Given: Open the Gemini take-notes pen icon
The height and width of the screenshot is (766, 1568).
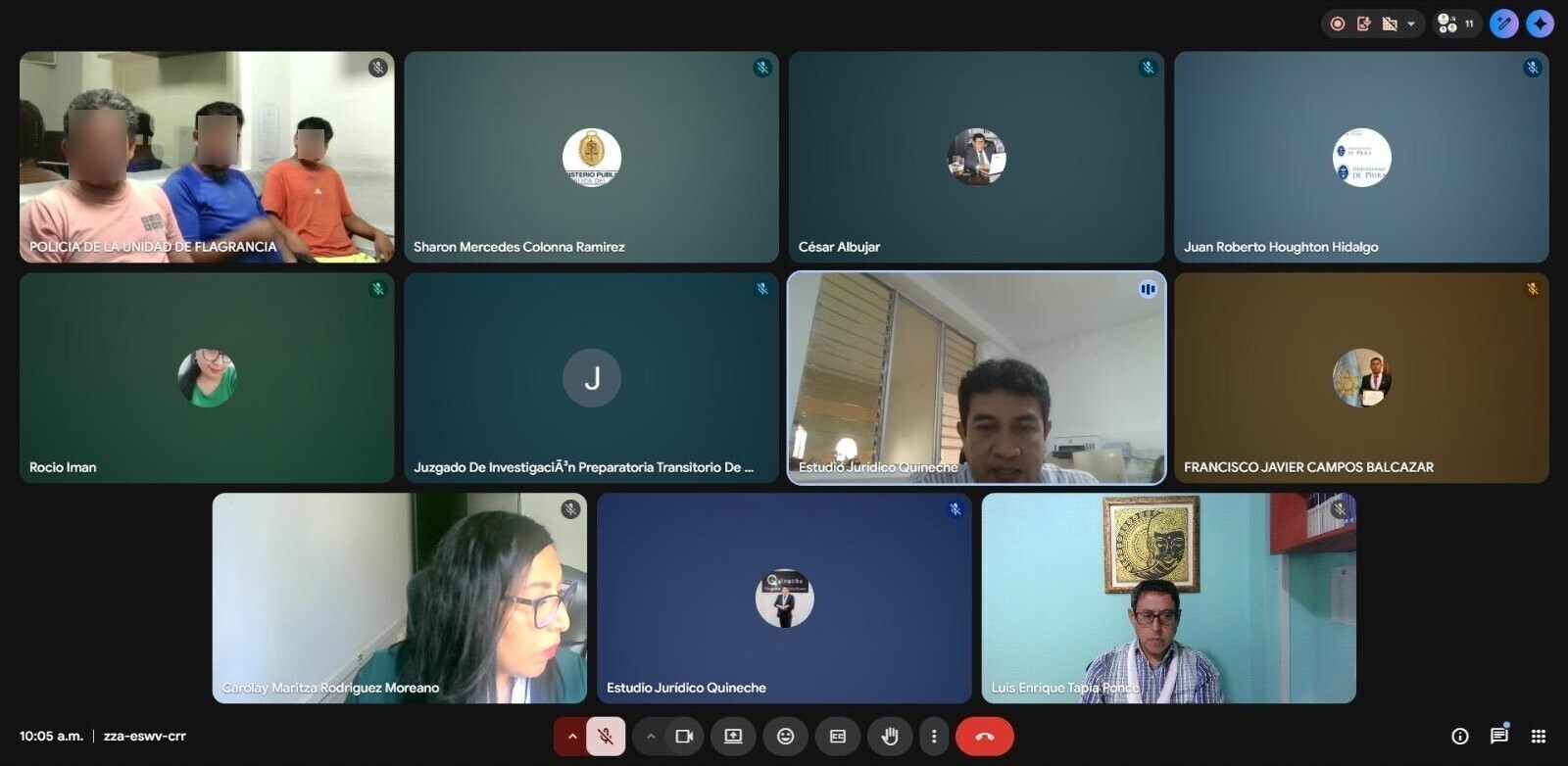Looking at the screenshot, I should pyautogui.click(x=1503, y=24).
